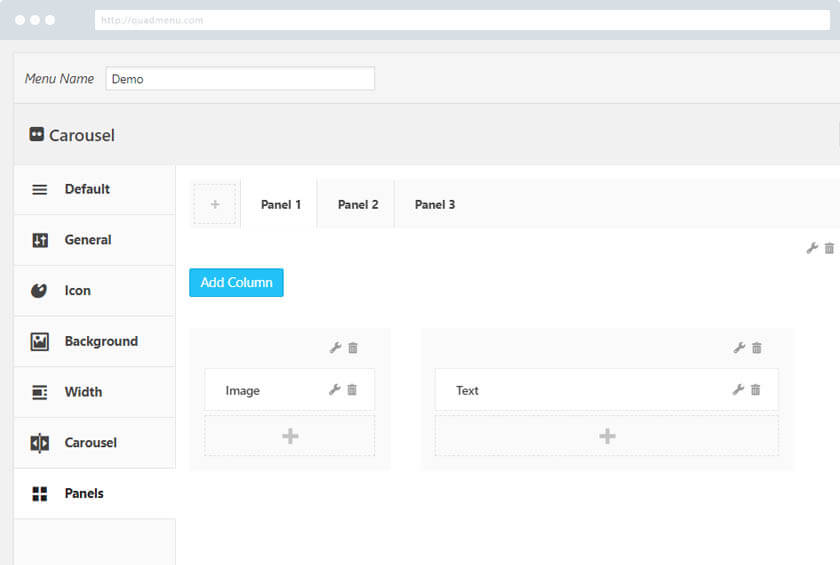Screen dimensions: 840x565
Task: Focus the Menu Name input field
Action: click(x=240, y=79)
